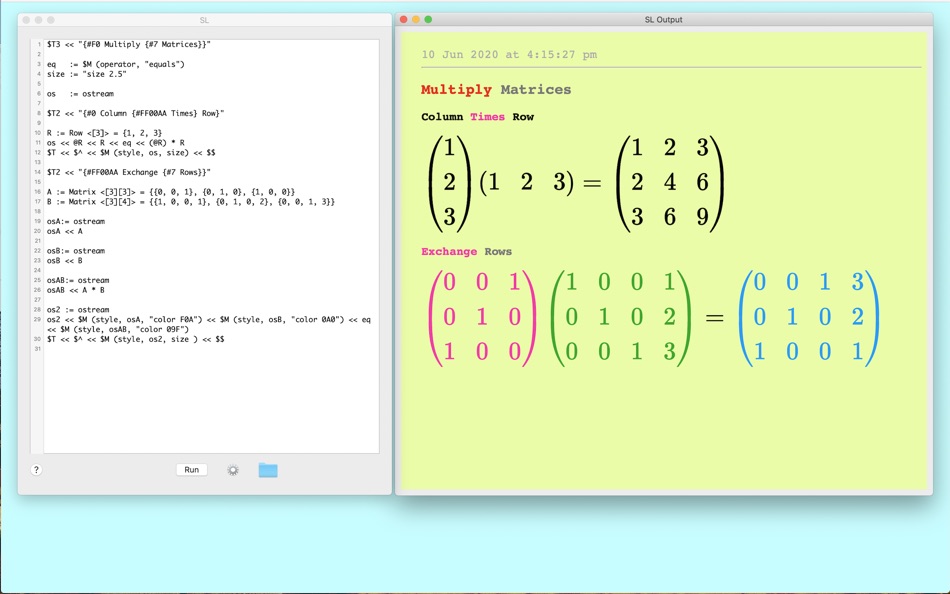Screen dimensions: 950x594
Task: Click code line '$T << $^ << $M (style, os2, size ) << $$'
Action: (x=135, y=339)
